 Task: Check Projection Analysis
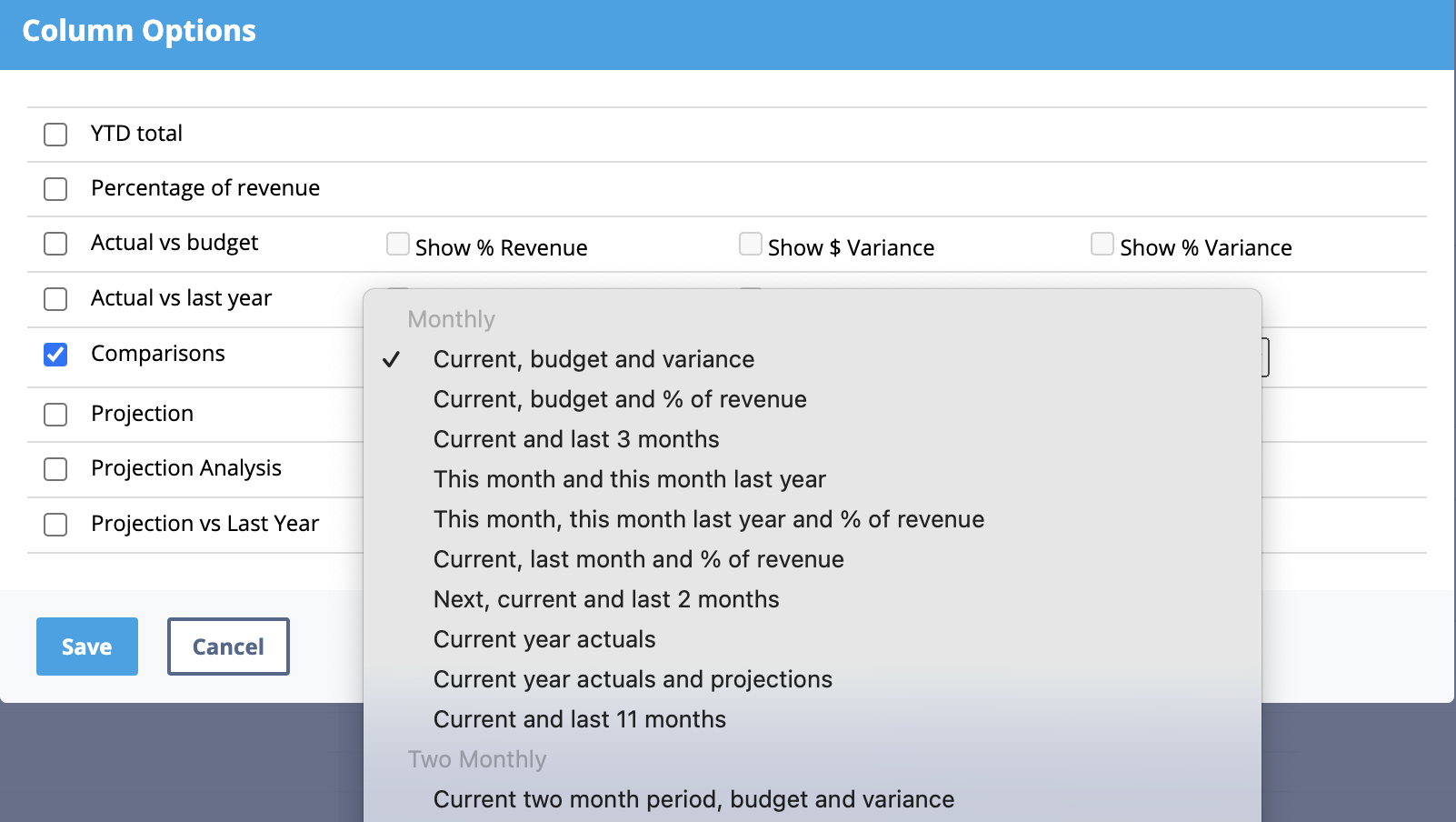(55, 469)
